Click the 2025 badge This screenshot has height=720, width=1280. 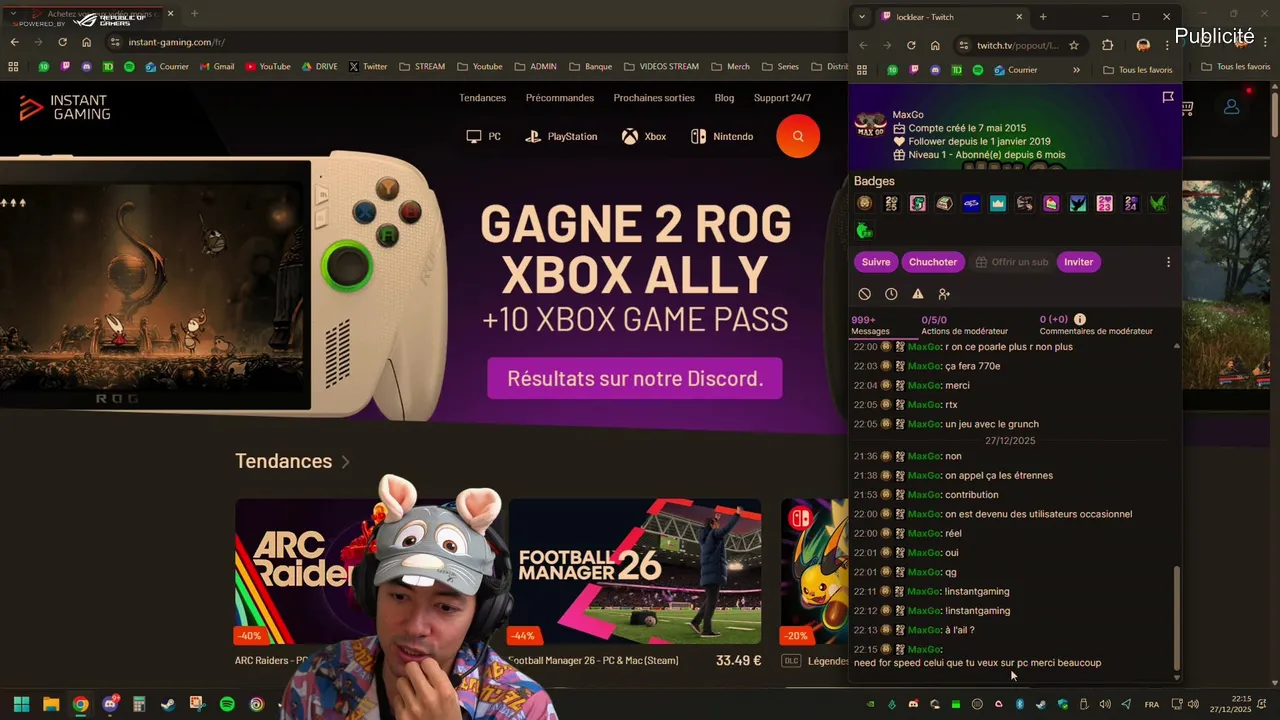click(892, 204)
